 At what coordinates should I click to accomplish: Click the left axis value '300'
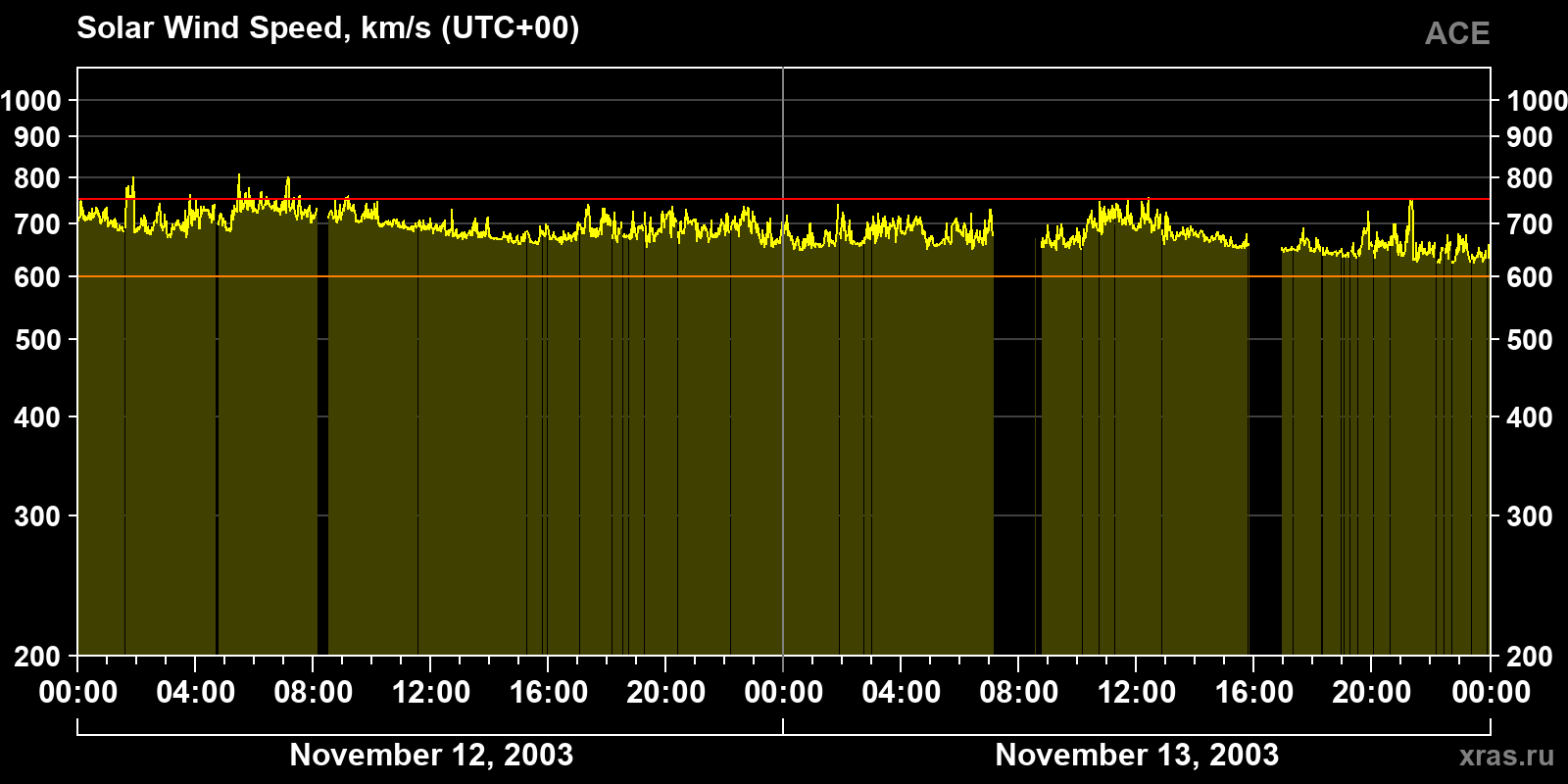tap(37, 516)
